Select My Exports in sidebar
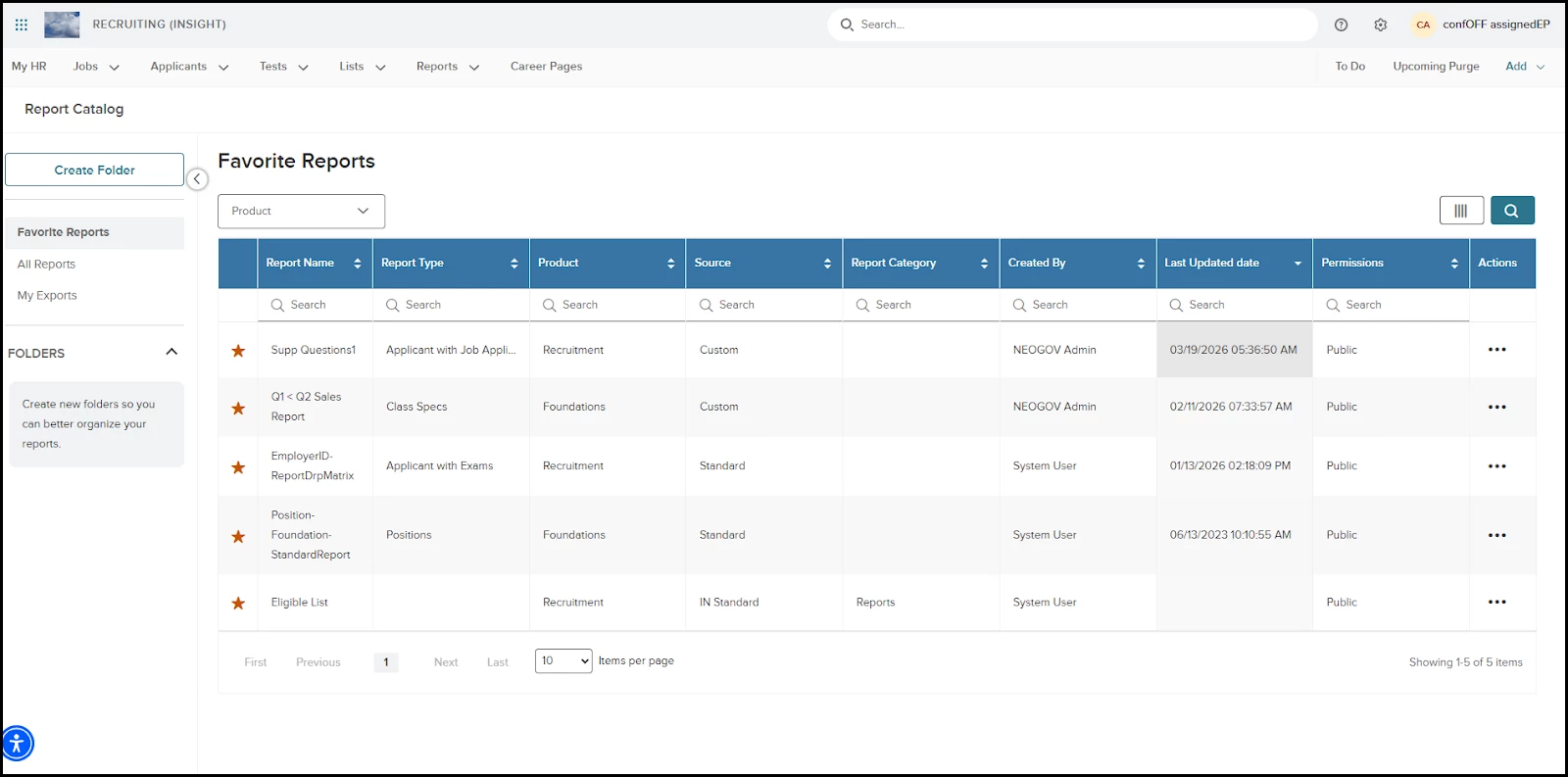This screenshot has height=777, width=1568. tap(47, 296)
